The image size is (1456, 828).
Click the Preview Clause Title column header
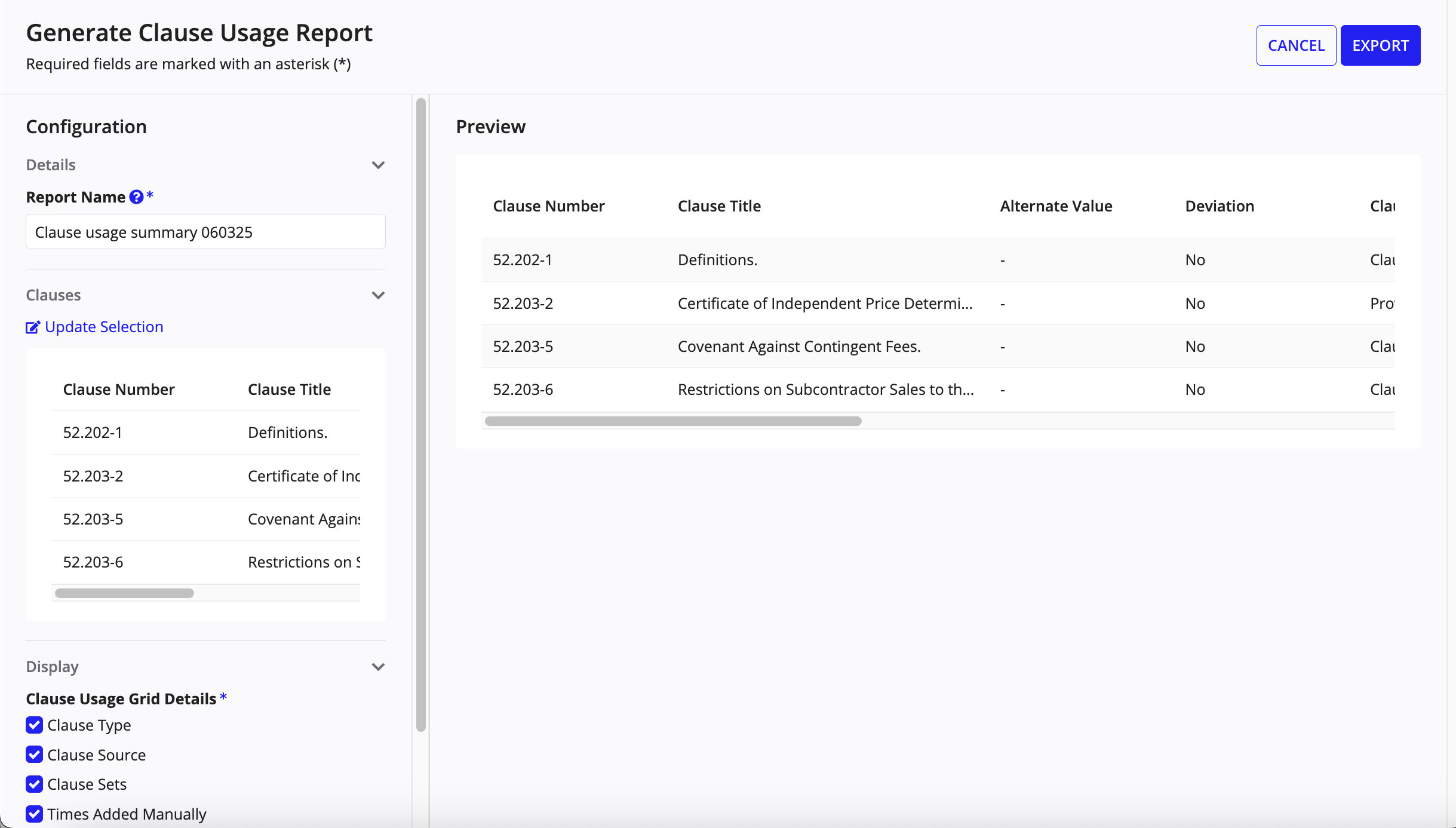719,206
